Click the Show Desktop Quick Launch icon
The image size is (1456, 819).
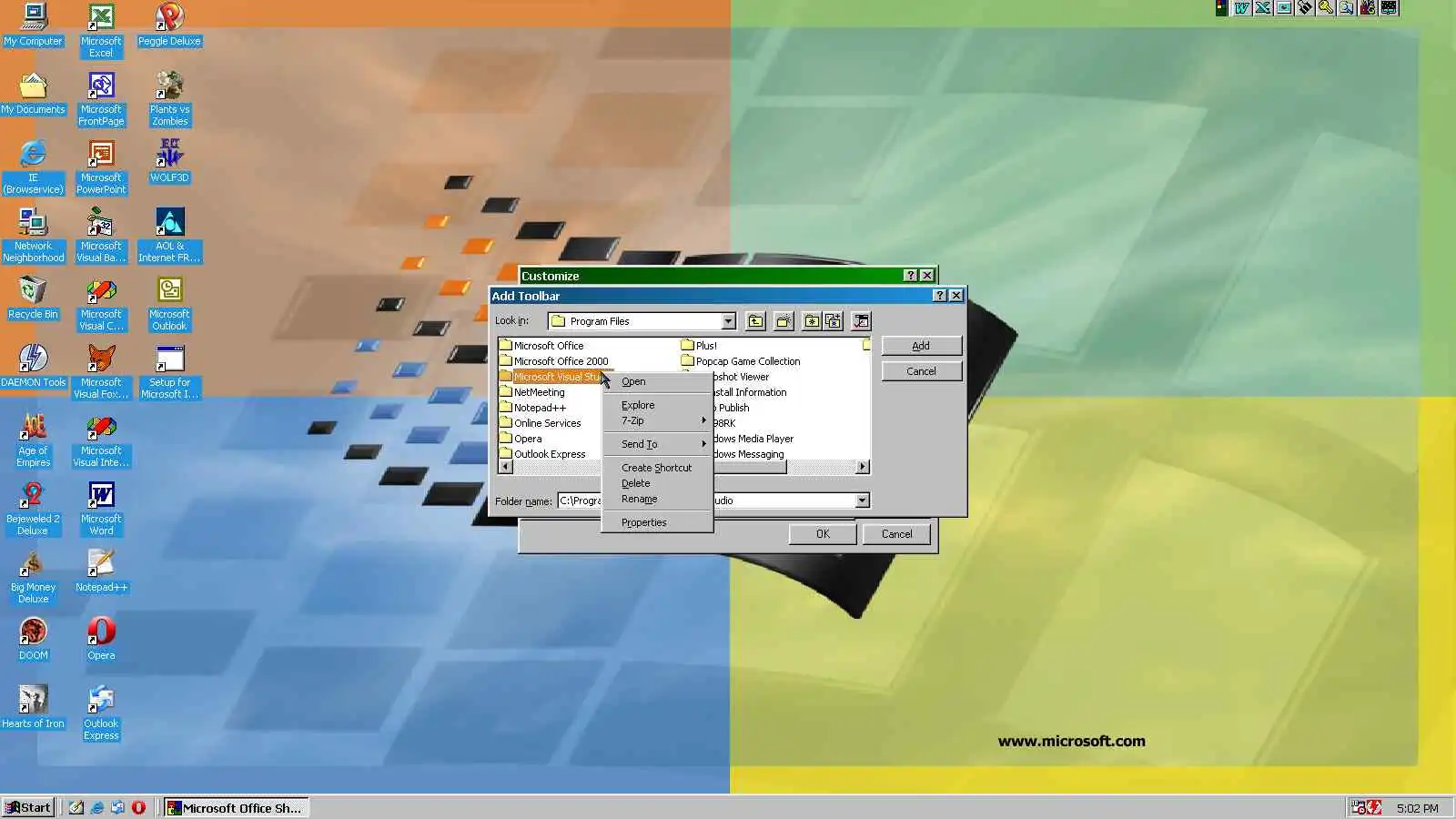tap(76, 807)
